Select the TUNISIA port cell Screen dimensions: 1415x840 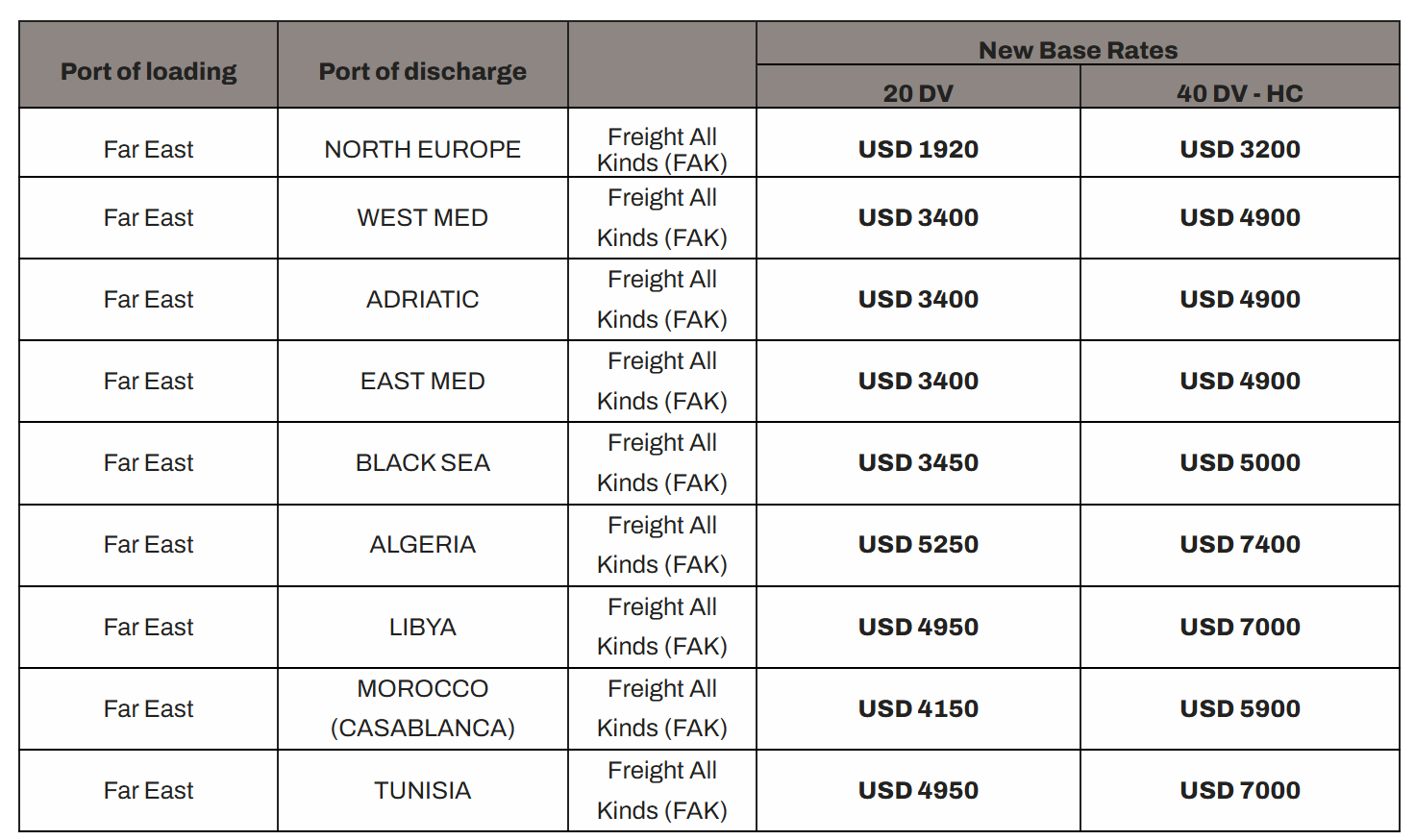(422, 791)
